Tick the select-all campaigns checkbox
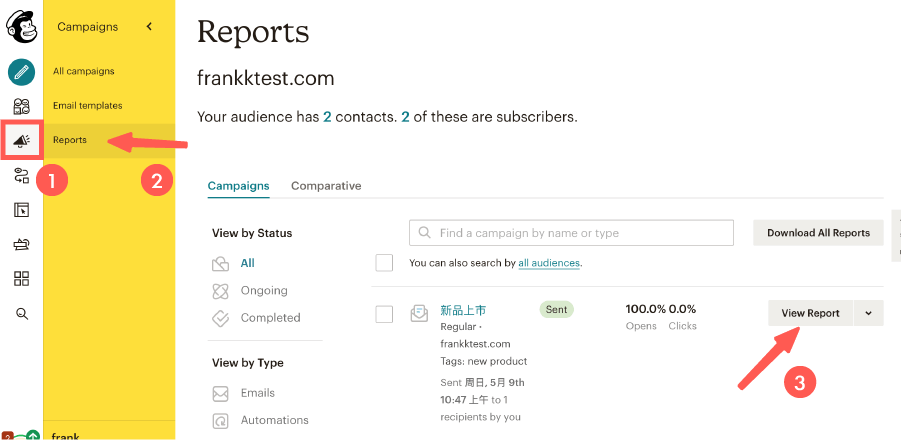901x440 pixels. (384, 263)
